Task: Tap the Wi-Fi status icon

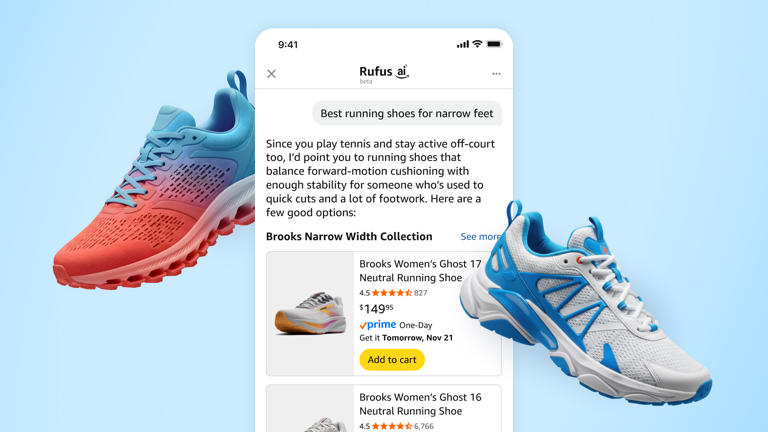Action: (477, 44)
